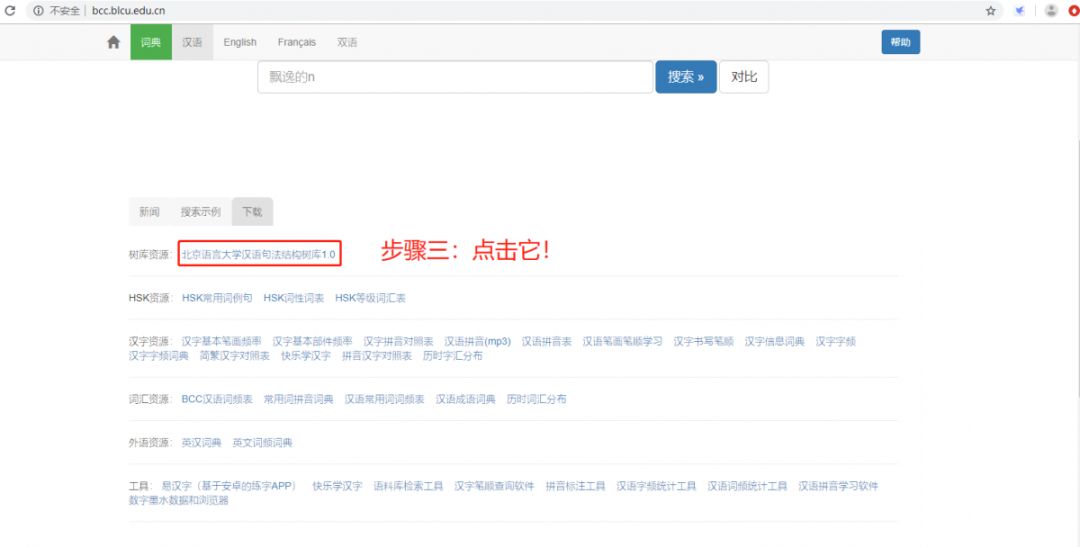1080x547 pixels.
Task: Click into the search input field
Action: [x=455, y=77]
